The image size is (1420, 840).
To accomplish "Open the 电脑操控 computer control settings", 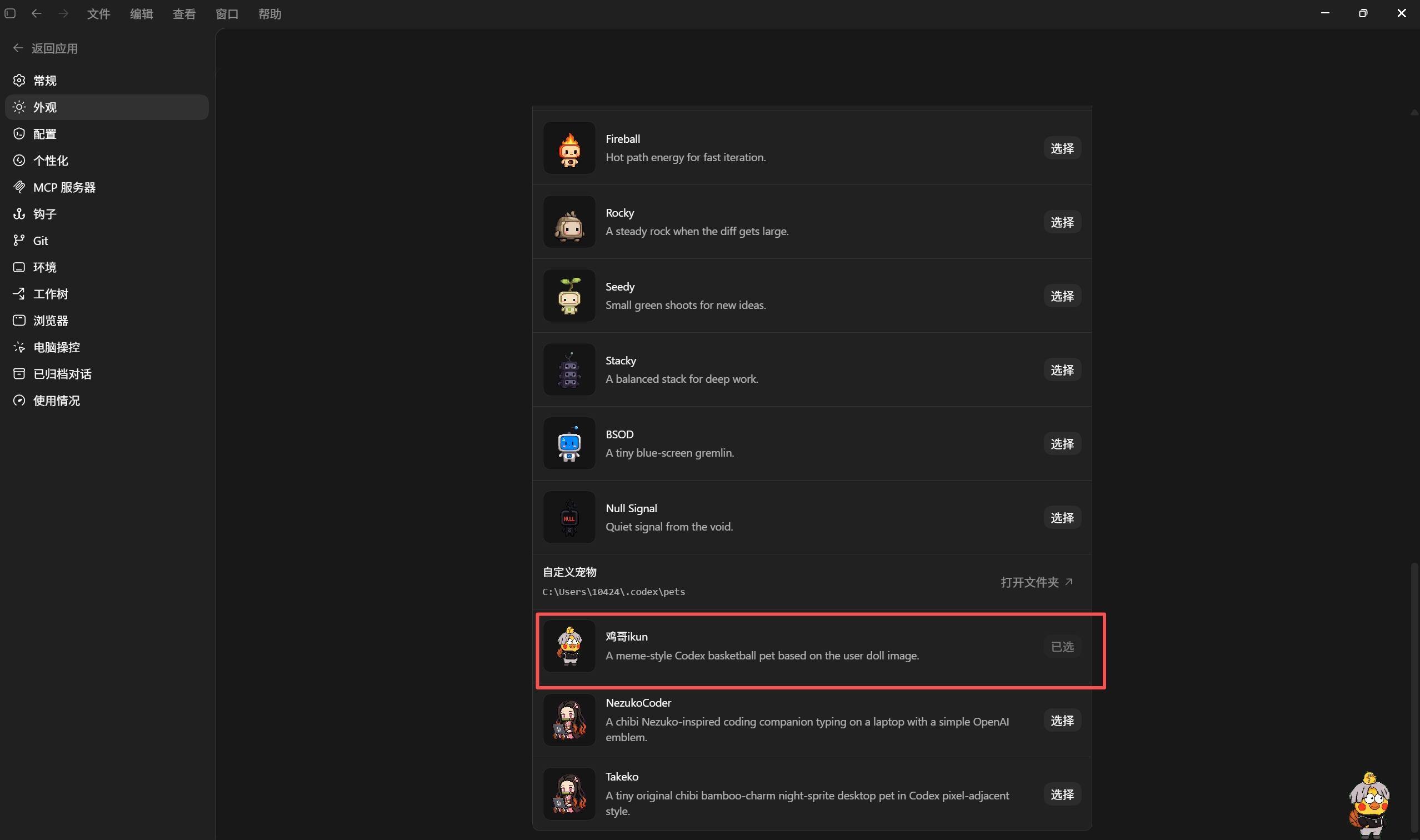I will [107, 347].
